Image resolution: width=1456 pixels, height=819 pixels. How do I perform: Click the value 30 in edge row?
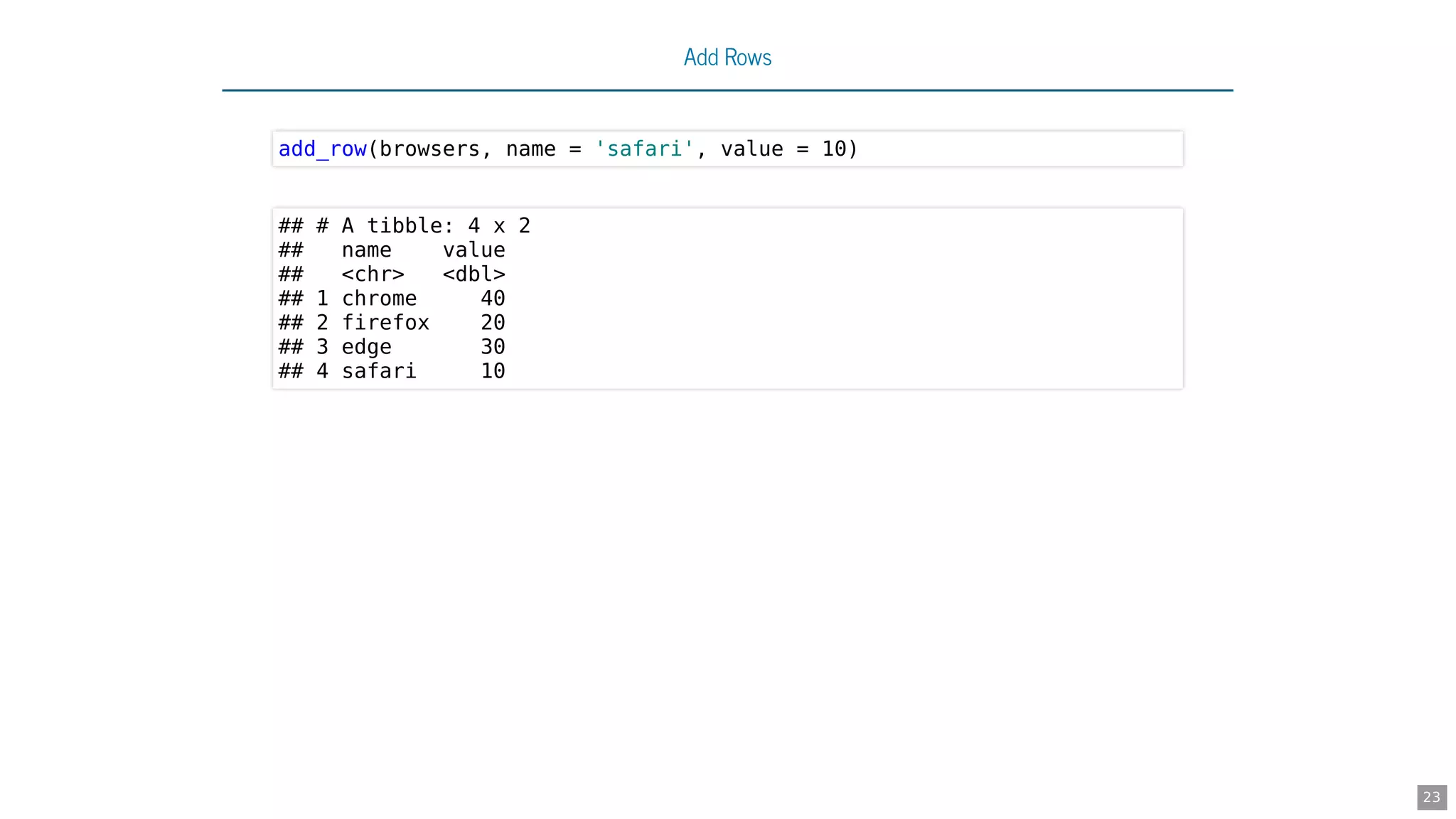[493, 347]
